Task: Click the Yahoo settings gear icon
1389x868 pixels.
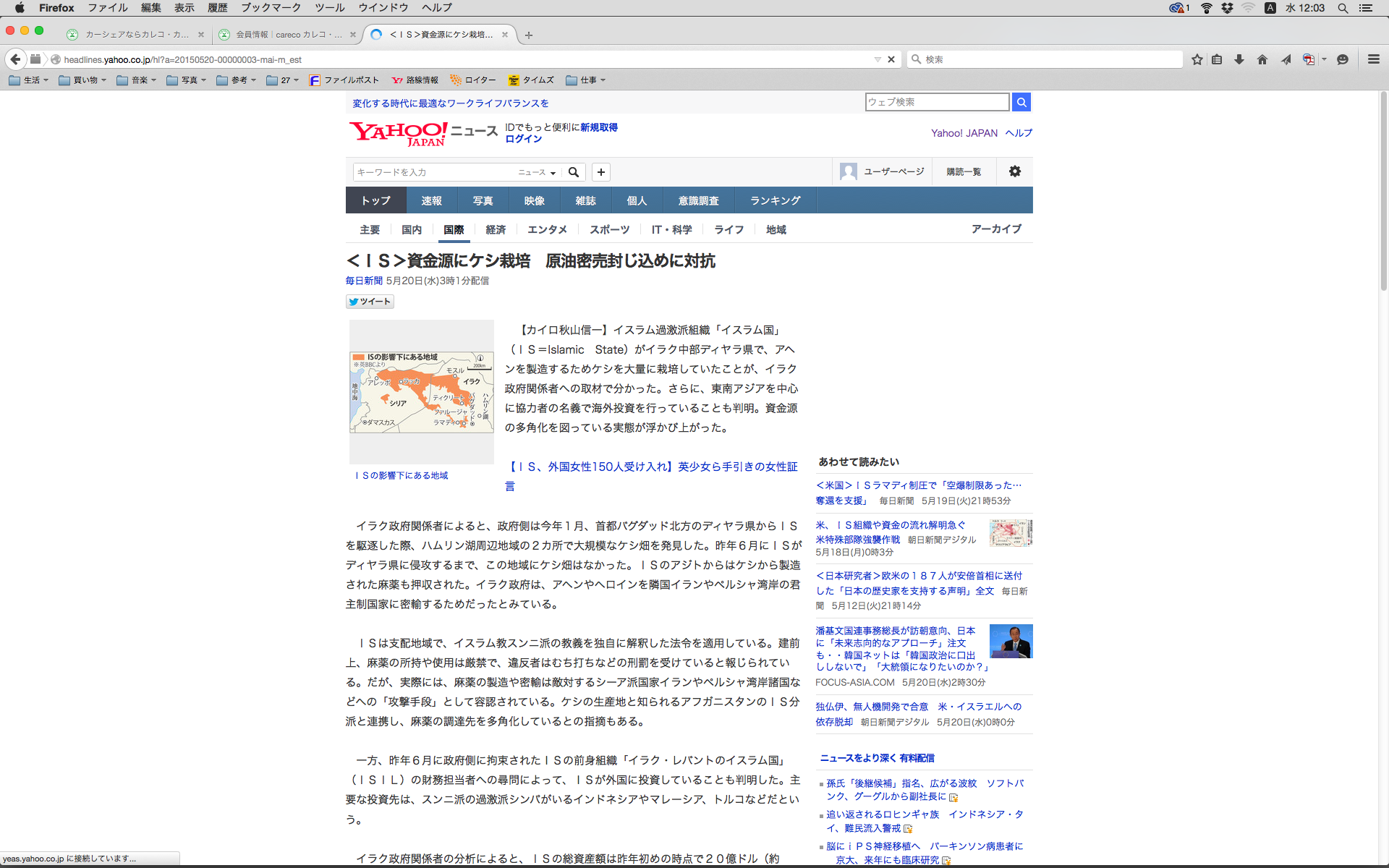Action: point(1015,171)
